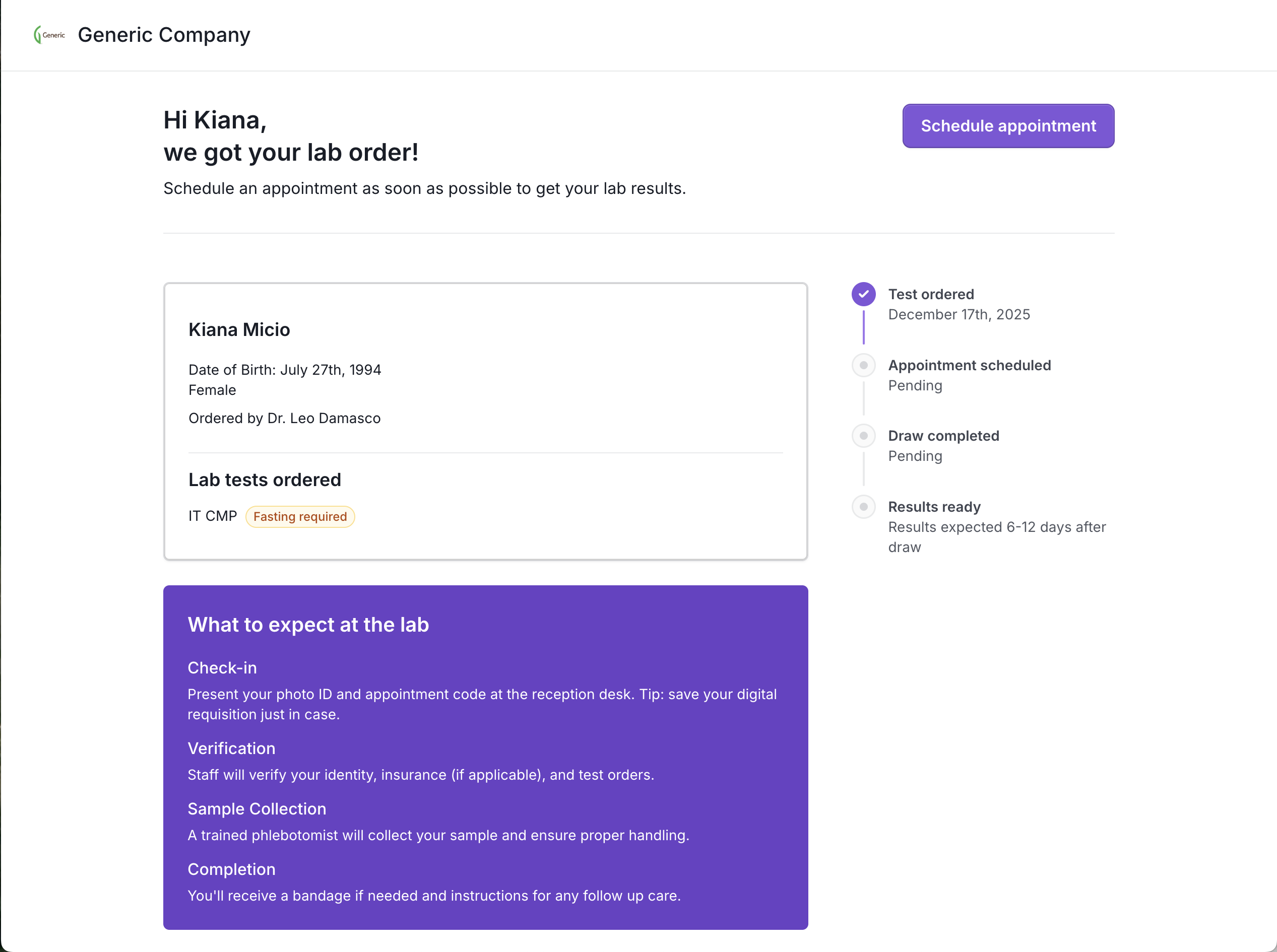Image resolution: width=1277 pixels, height=952 pixels.
Task: Select the Results ready timeline label
Action: pyautogui.click(x=934, y=507)
